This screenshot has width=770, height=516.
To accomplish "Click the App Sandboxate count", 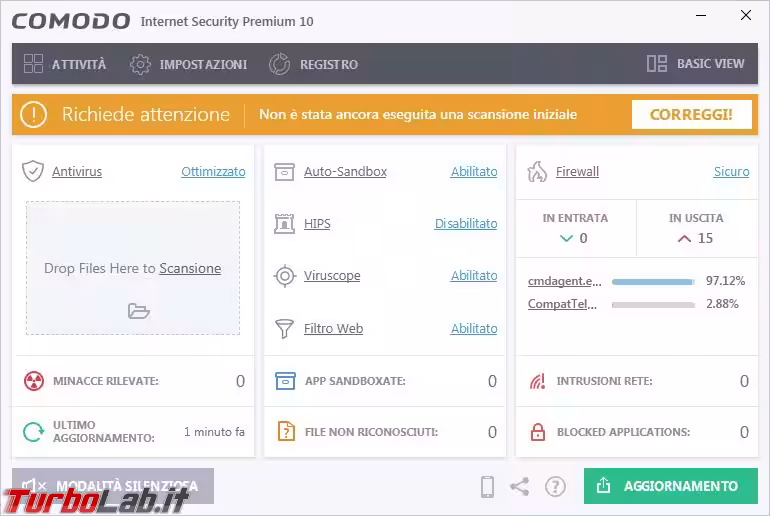I will click(492, 381).
